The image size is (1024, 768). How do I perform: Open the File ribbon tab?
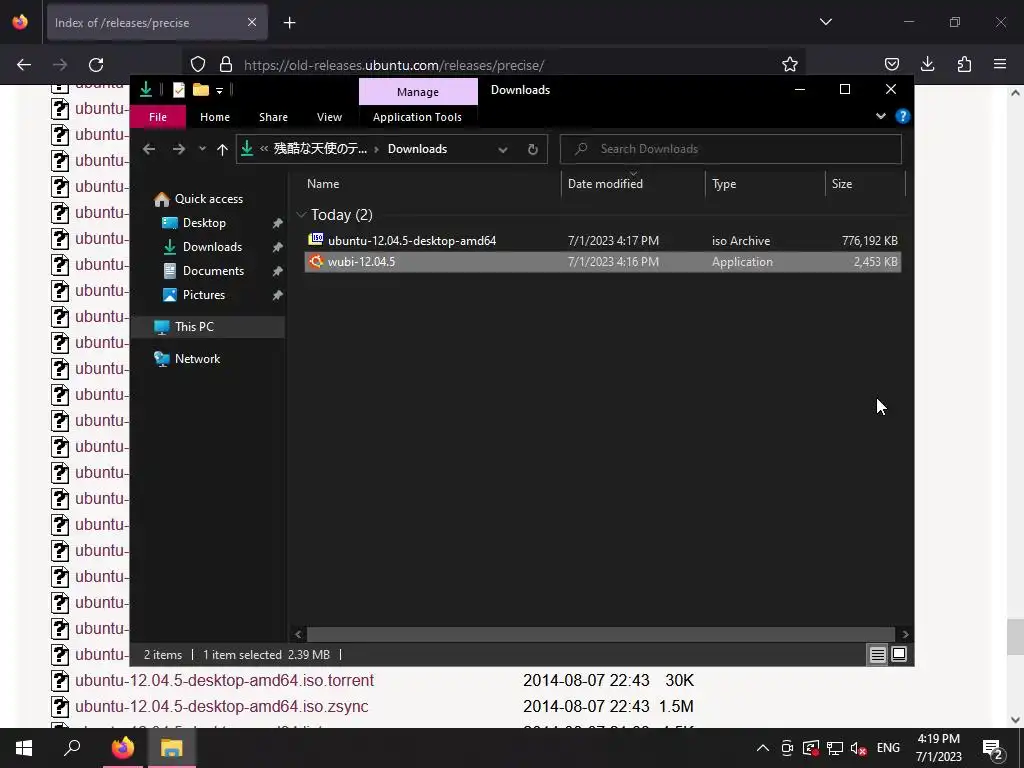157,117
